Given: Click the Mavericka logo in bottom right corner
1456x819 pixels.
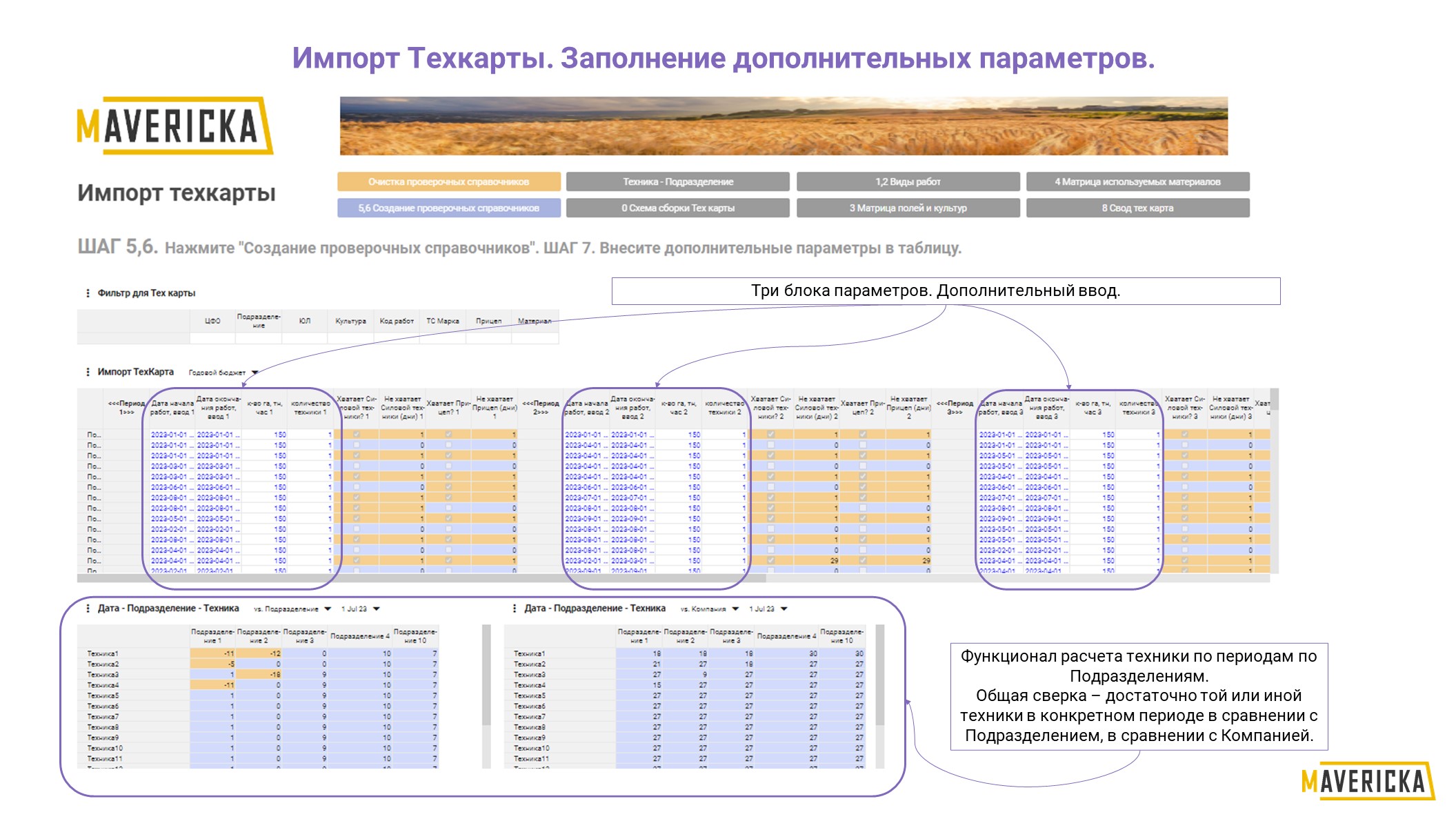Looking at the screenshot, I should tap(1368, 780).
